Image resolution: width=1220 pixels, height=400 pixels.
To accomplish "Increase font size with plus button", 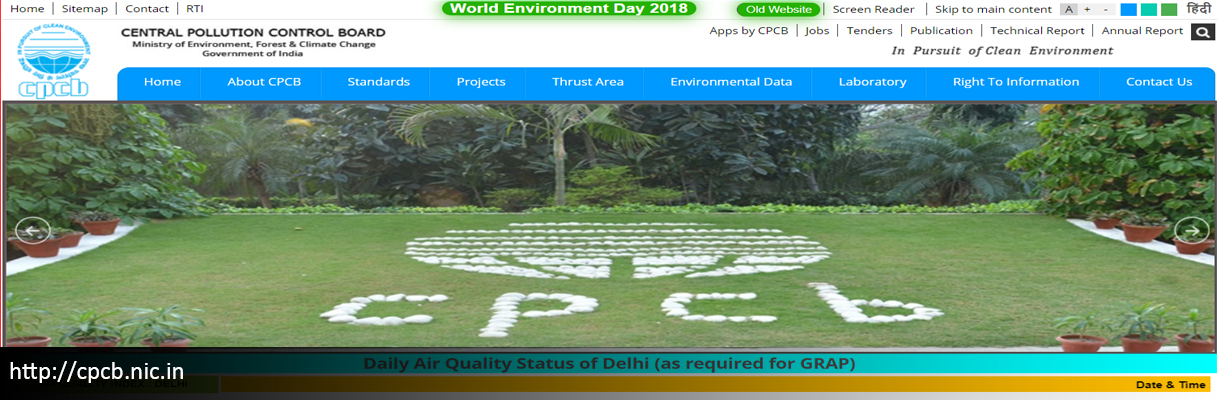I will [1087, 9].
